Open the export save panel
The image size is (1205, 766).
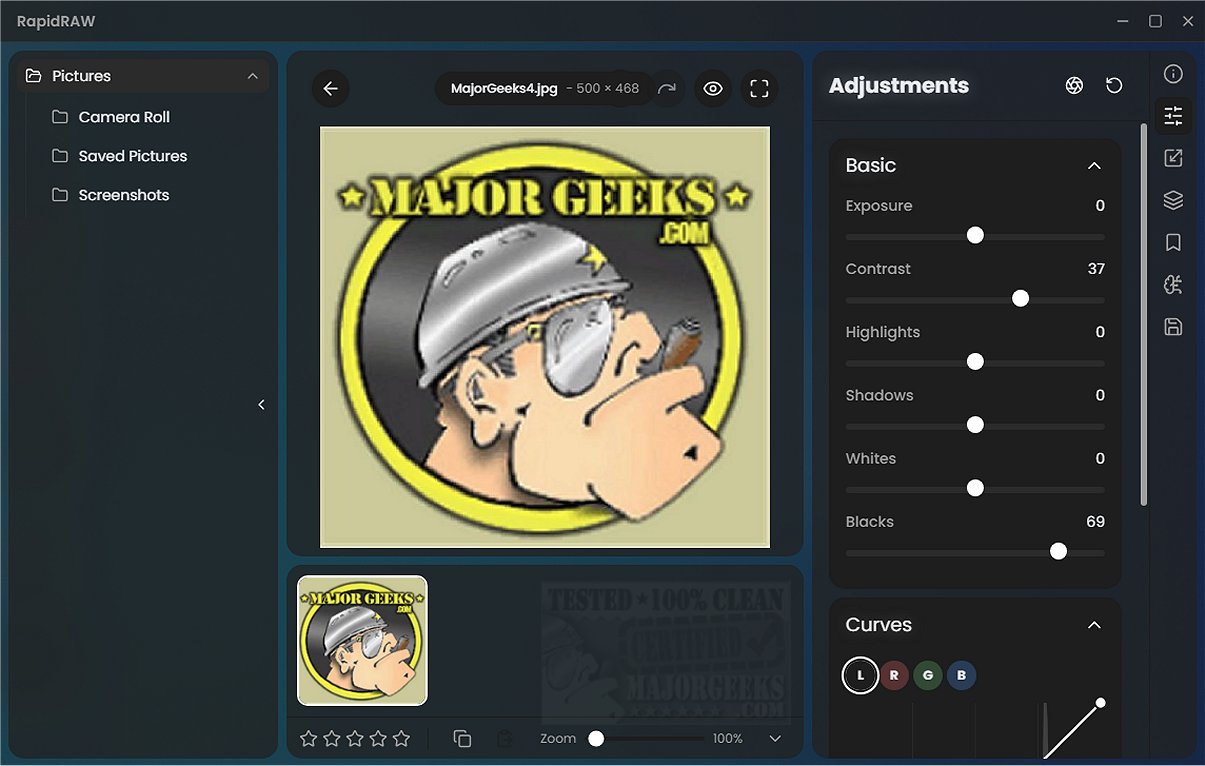1173,326
